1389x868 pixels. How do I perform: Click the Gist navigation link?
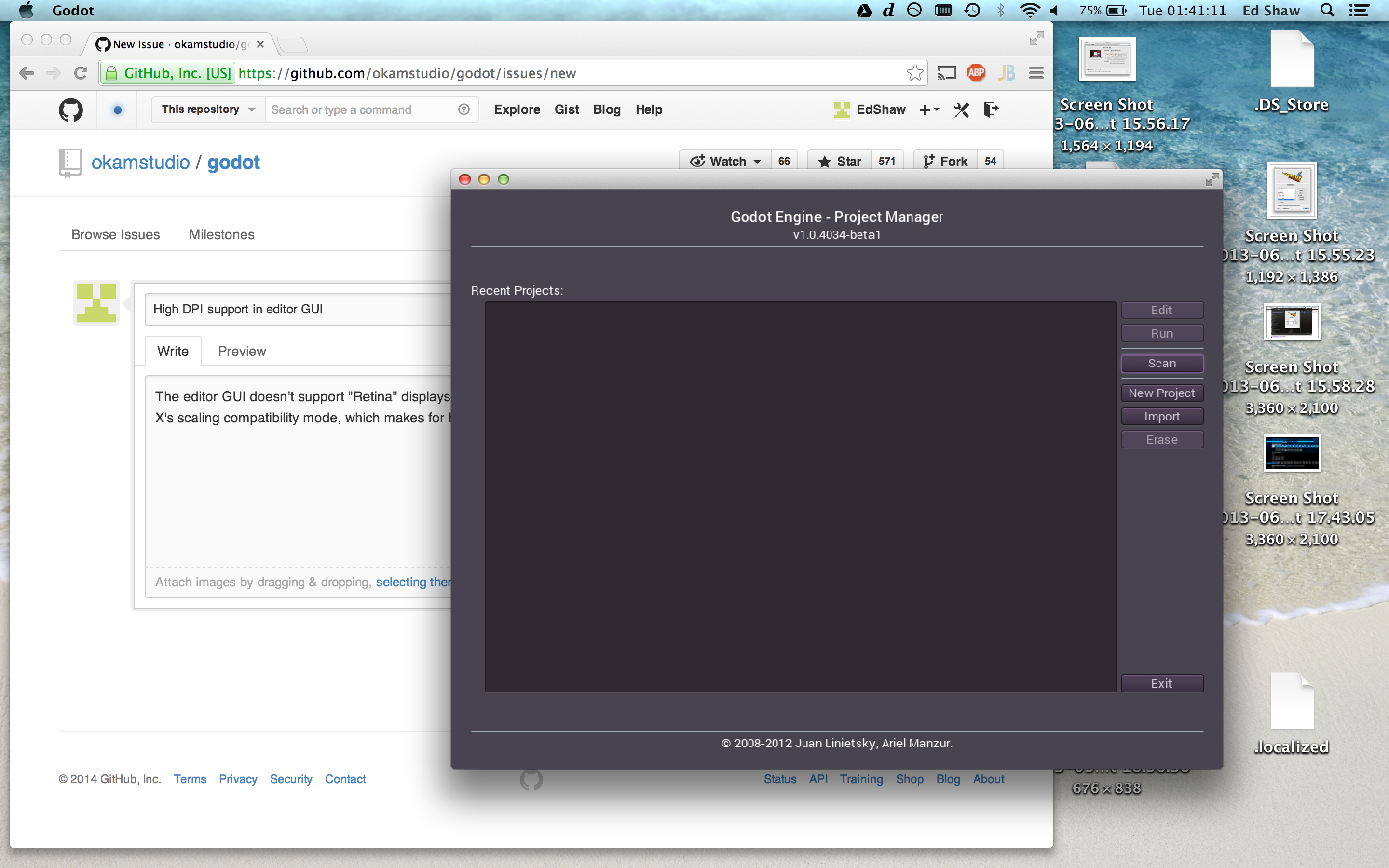(567, 109)
